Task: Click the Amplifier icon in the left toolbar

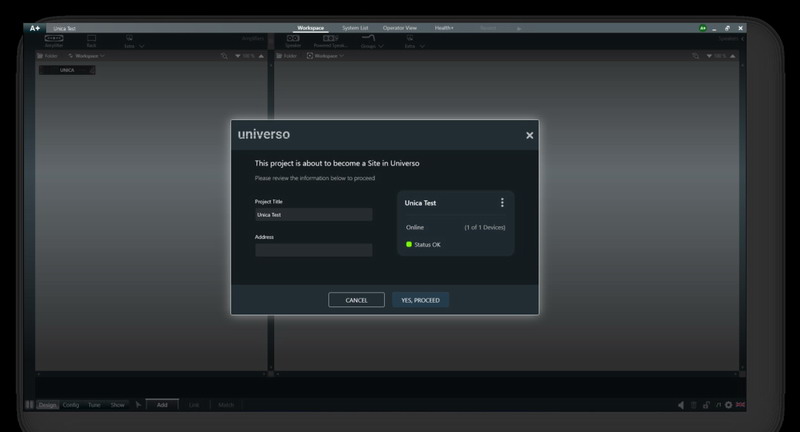Action: click(54, 41)
